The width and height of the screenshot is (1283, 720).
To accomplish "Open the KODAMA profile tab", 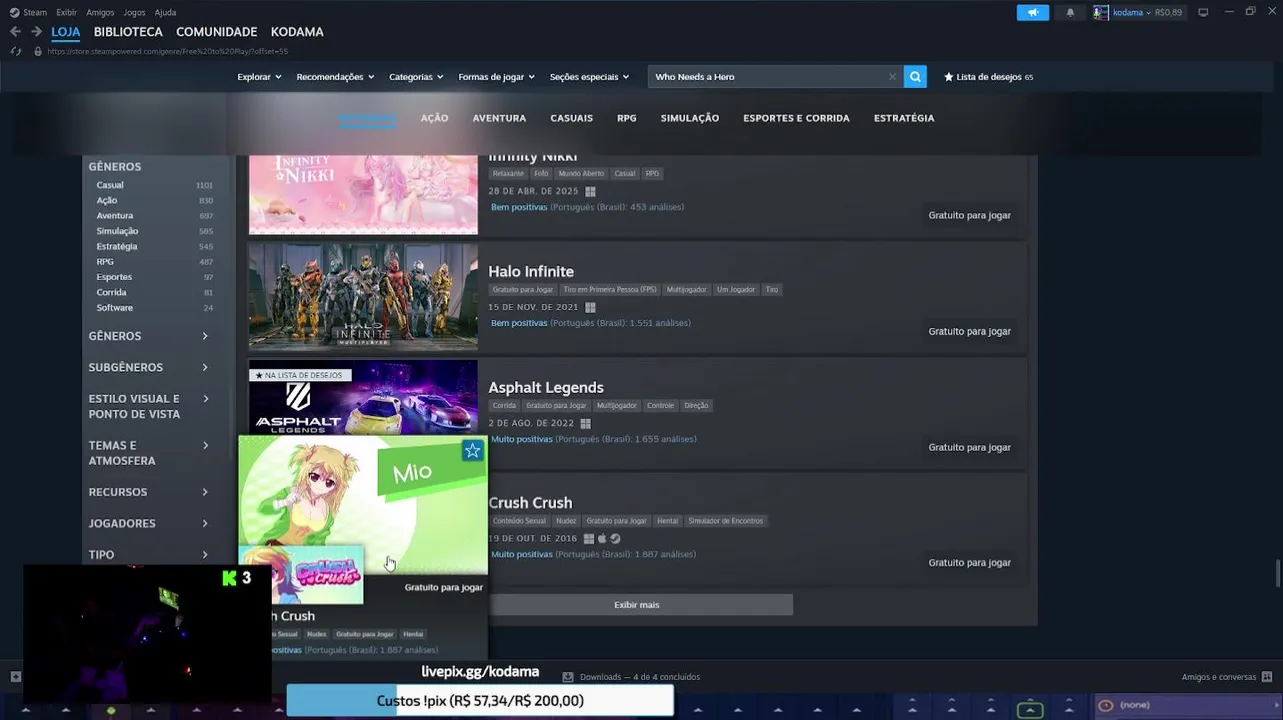I will pyautogui.click(x=297, y=32).
